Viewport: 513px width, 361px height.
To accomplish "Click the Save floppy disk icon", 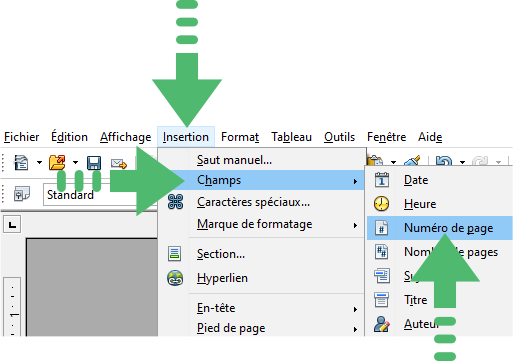I will point(94,163).
